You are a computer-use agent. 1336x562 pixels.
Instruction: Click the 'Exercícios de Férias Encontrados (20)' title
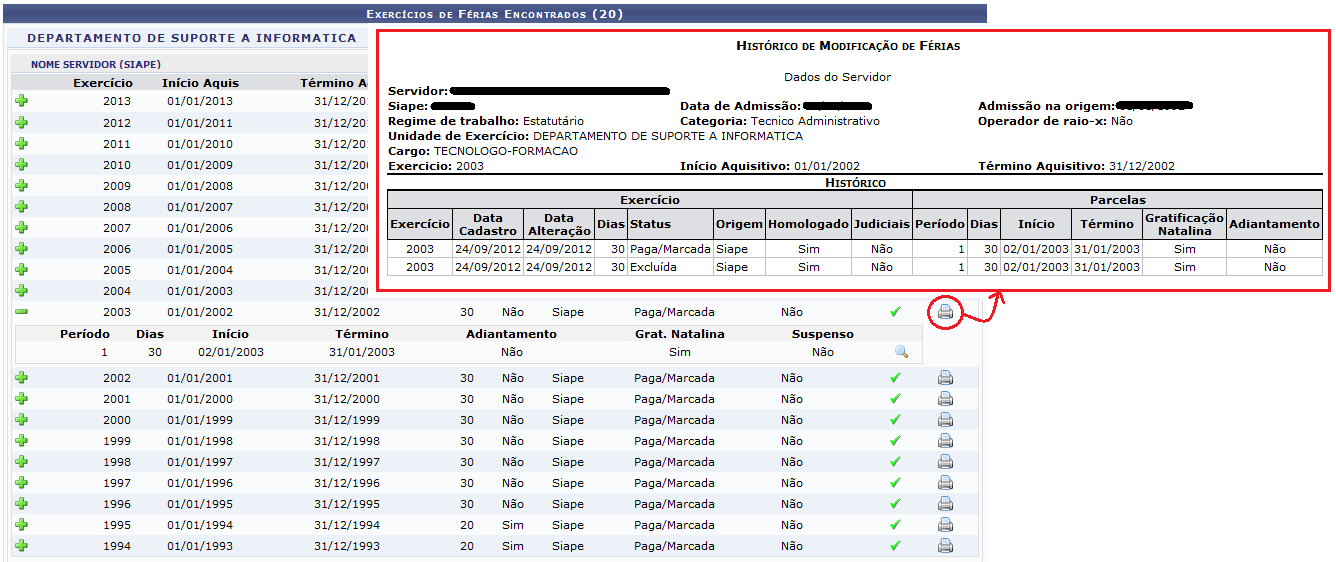[x=495, y=14]
